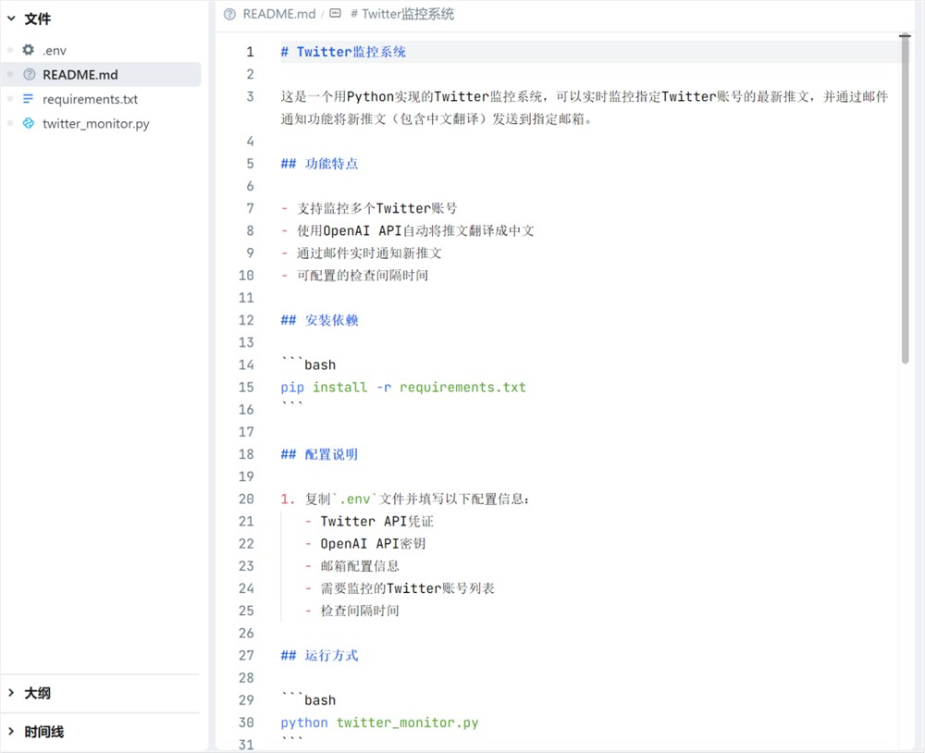
Task: Click the gear icon beside .env
Action: coord(28,50)
